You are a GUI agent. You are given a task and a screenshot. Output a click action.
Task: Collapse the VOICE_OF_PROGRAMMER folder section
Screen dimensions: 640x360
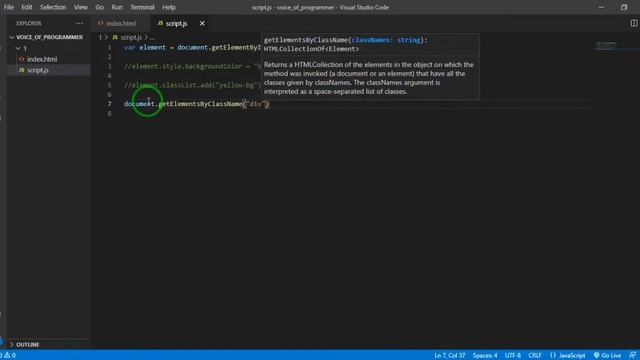[x=49, y=37]
